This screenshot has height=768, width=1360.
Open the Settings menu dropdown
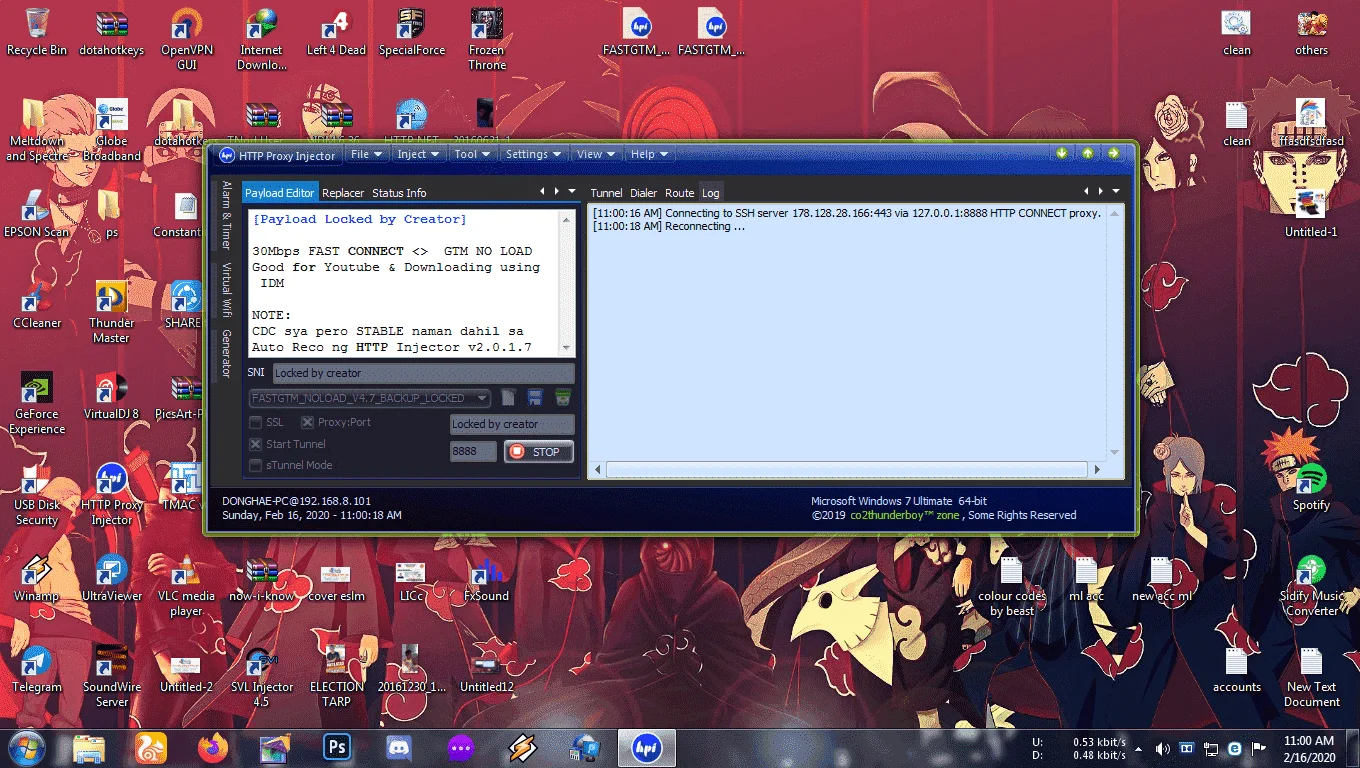tap(533, 154)
